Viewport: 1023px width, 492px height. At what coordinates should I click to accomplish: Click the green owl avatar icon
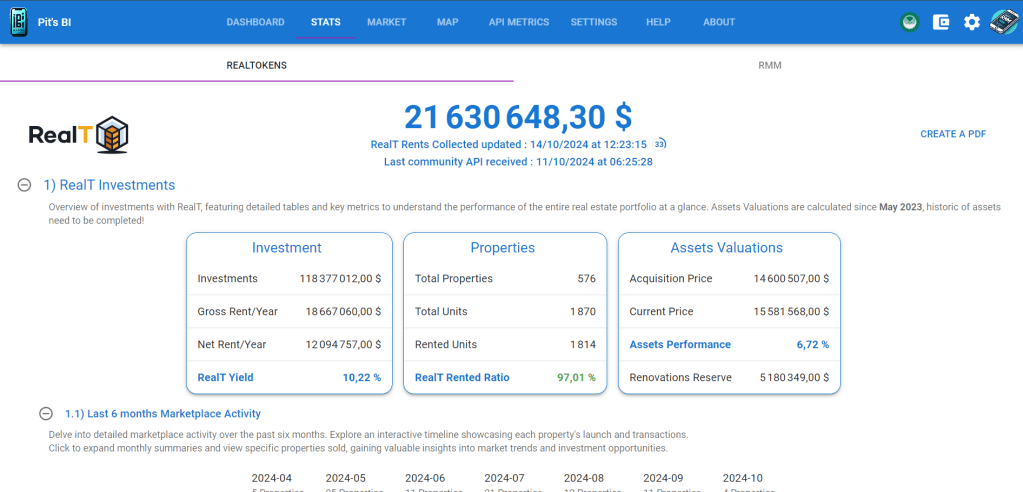pyautogui.click(x=909, y=22)
